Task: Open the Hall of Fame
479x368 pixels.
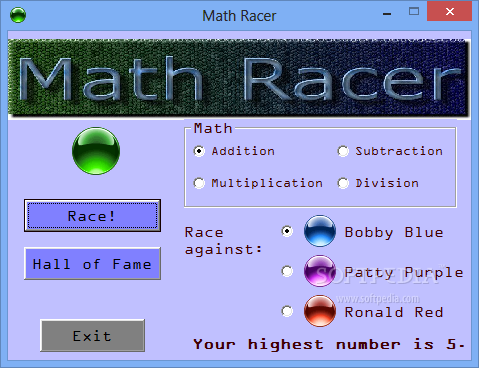Action: point(92,264)
